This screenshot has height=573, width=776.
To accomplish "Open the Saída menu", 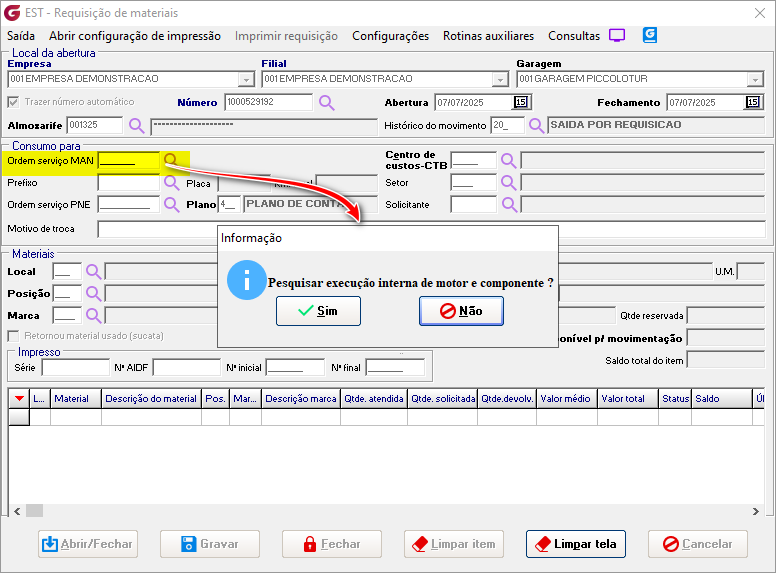I will pos(21,36).
